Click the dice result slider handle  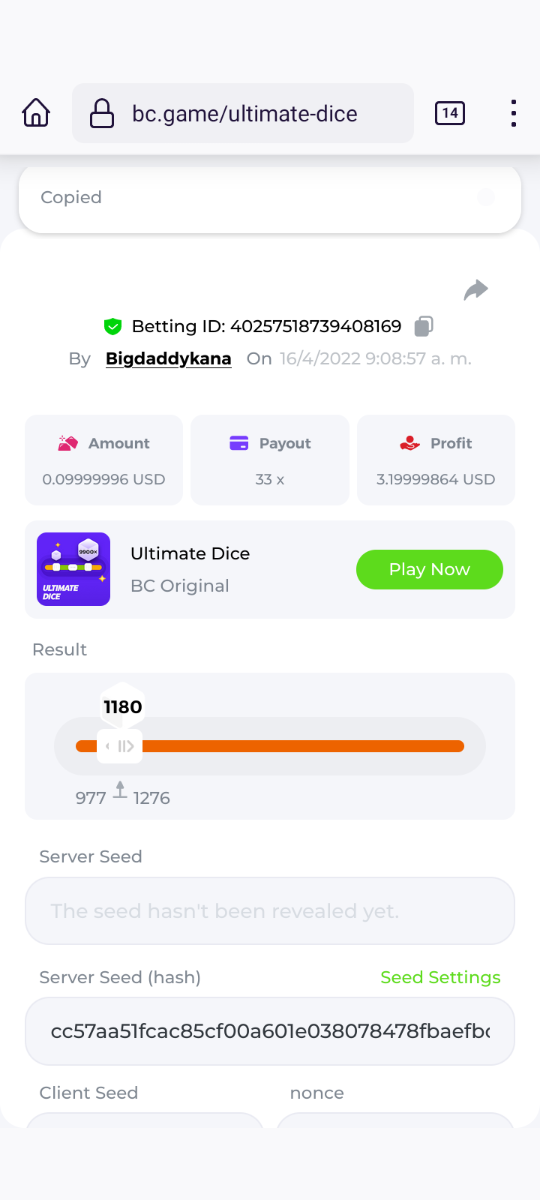pyautogui.click(x=120, y=746)
